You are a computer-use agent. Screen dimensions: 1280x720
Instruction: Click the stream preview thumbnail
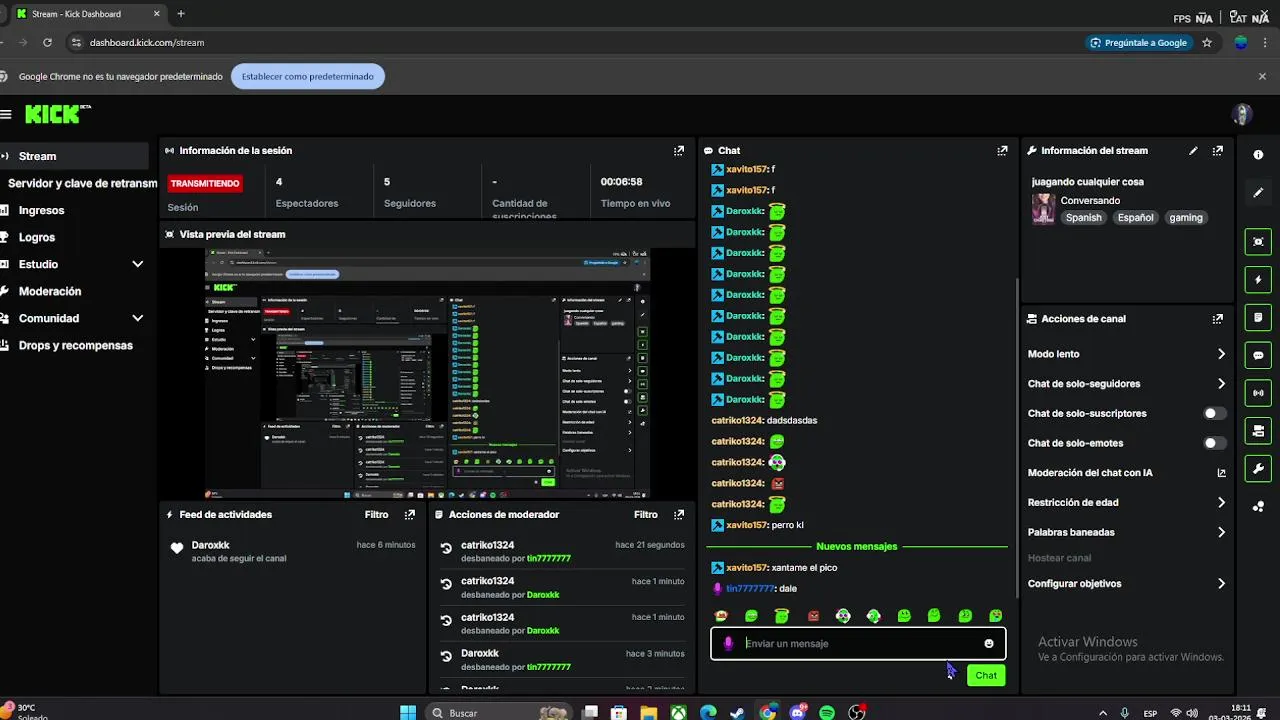427,373
